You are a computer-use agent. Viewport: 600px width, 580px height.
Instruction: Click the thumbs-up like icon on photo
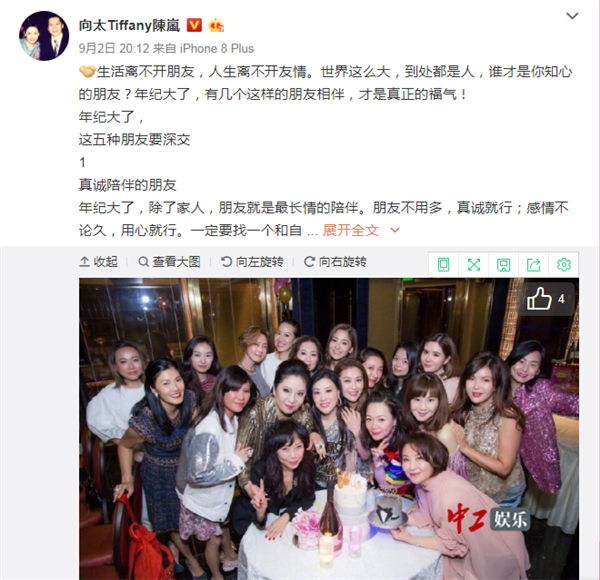(x=539, y=299)
